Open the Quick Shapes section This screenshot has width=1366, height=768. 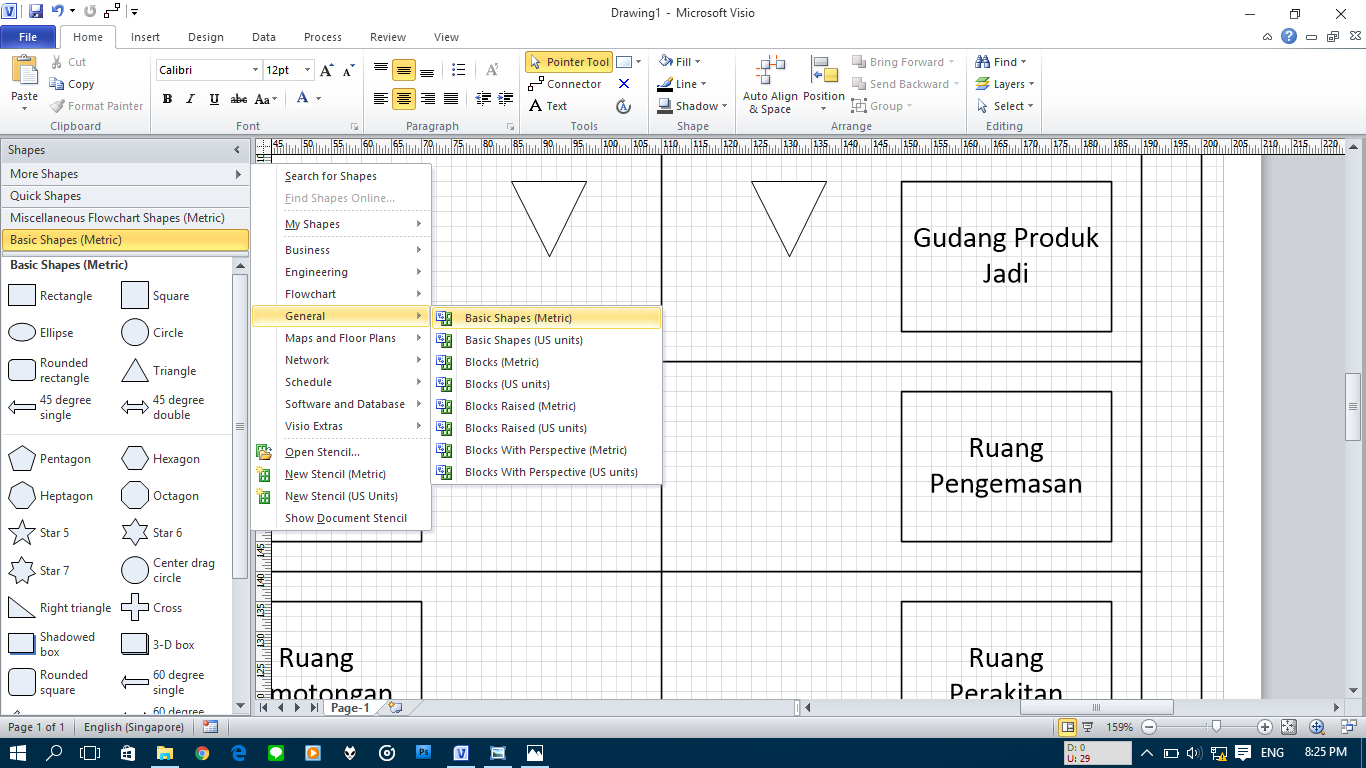125,196
